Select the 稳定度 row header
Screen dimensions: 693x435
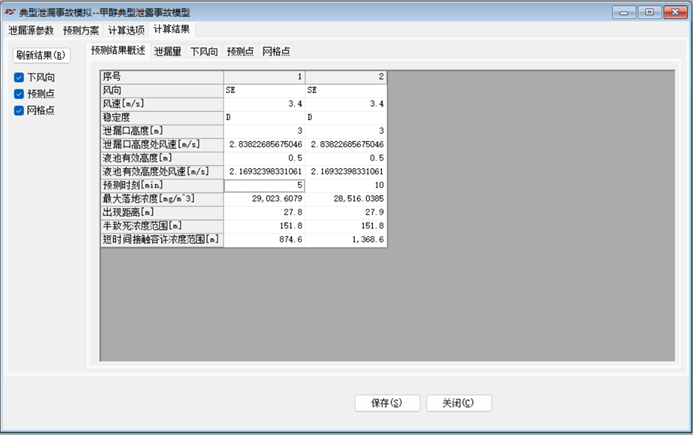[x=162, y=118]
